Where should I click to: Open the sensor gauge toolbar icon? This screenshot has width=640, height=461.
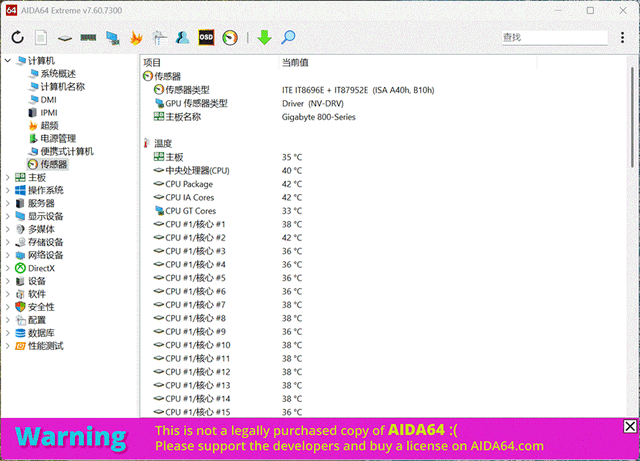point(230,38)
